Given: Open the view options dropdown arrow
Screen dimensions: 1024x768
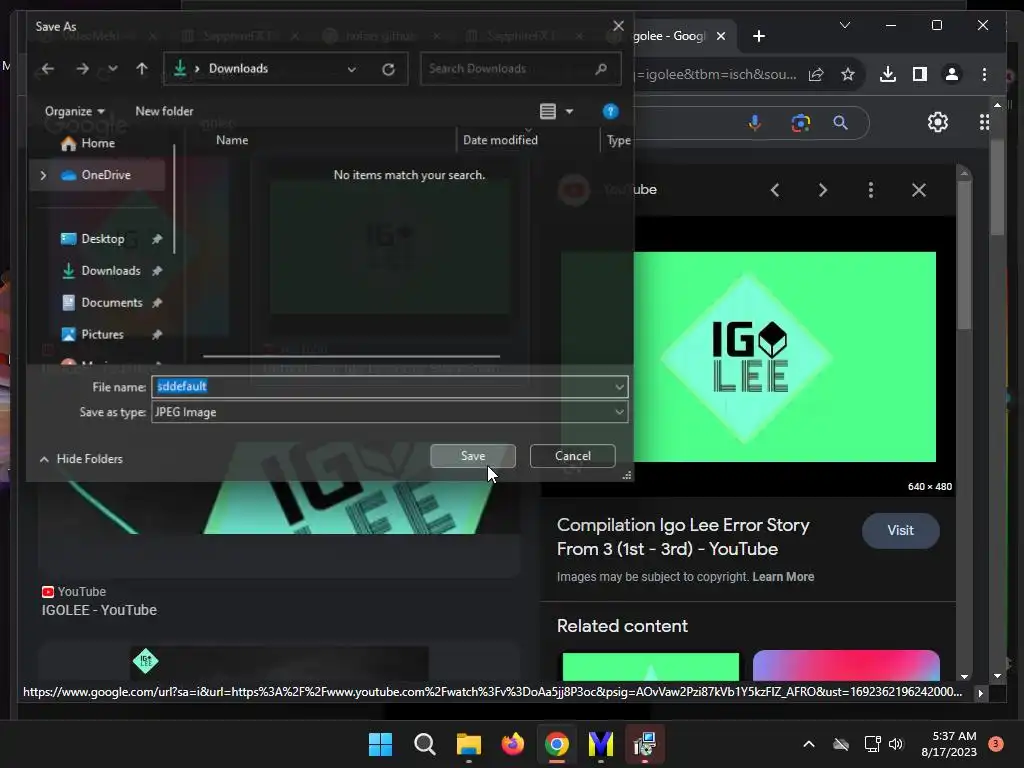Looking at the screenshot, I should point(569,112).
